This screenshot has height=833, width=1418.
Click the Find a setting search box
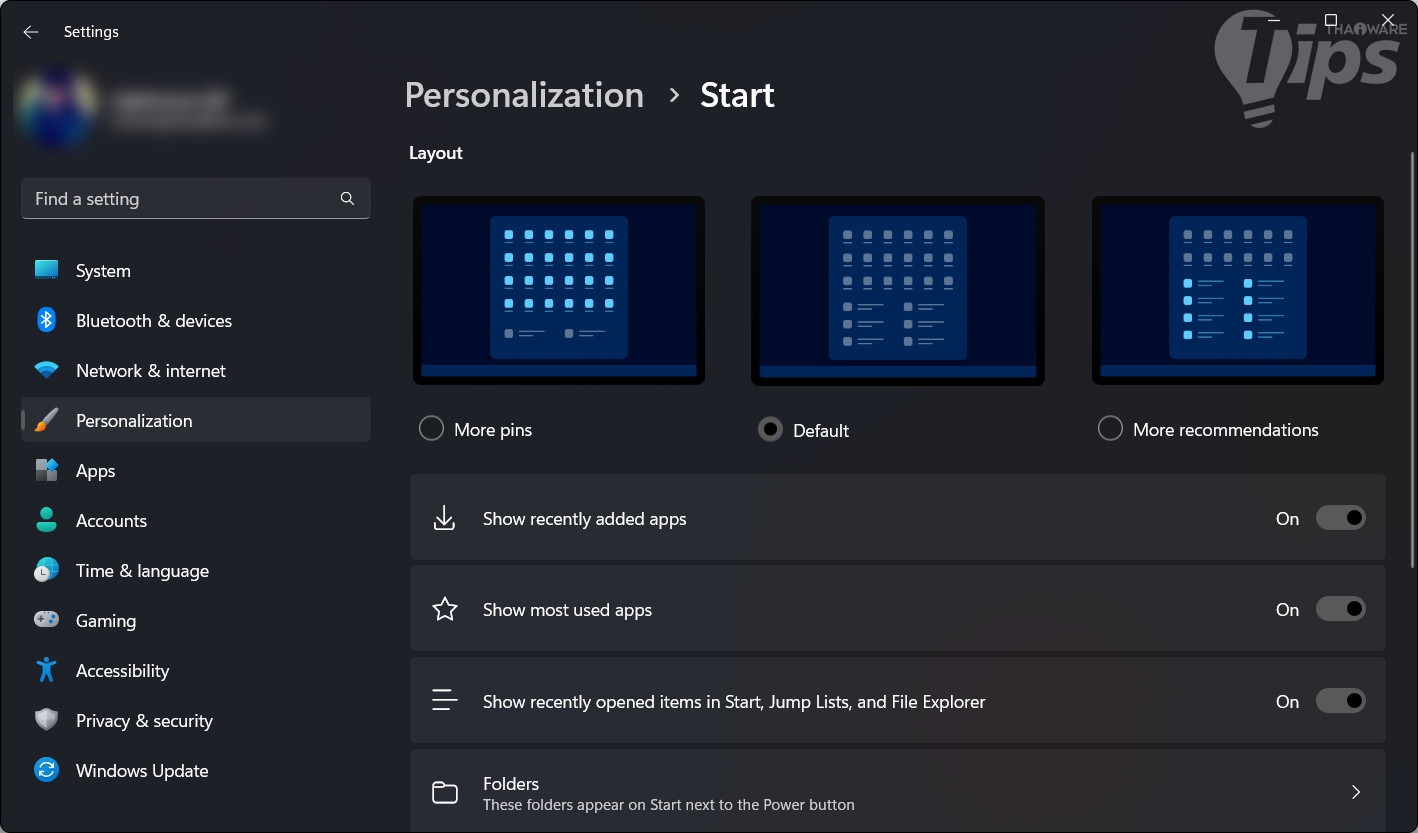(x=185, y=199)
